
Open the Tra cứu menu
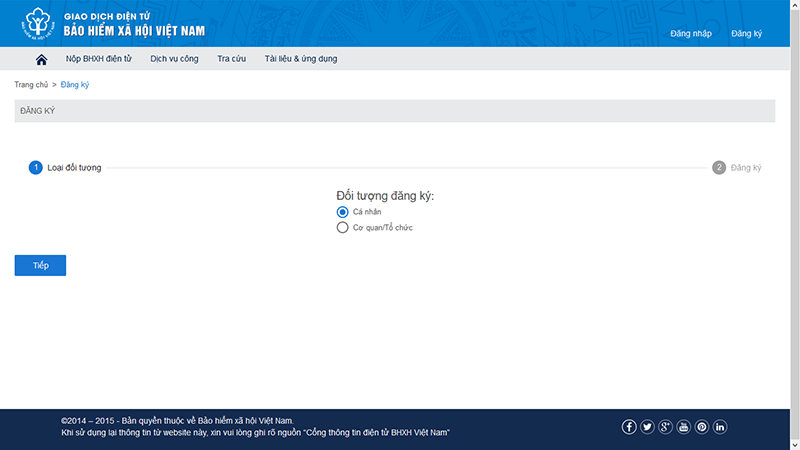pyautogui.click(x=231, y=59)
